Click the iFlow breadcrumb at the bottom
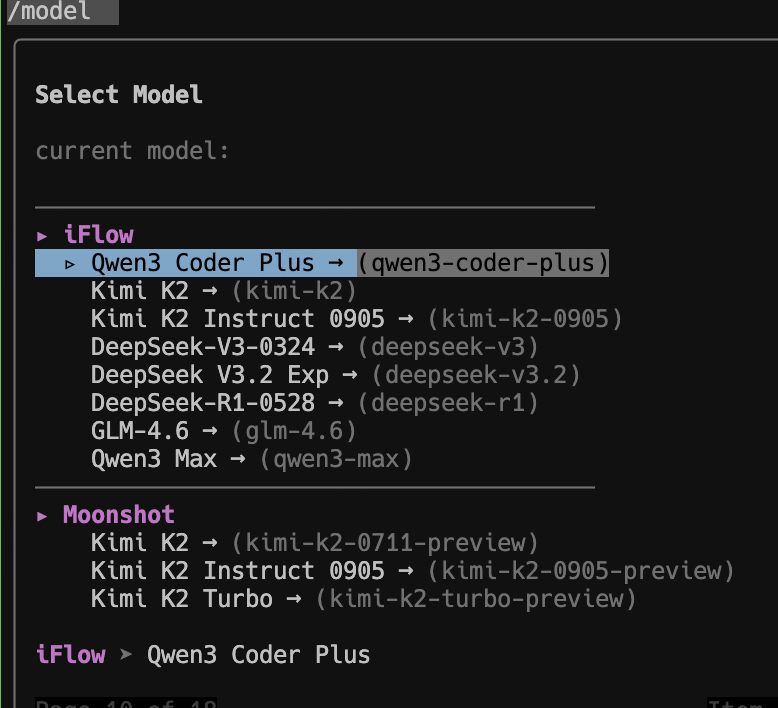This screenshot has height=708, width=778. [x=70, y=655]
